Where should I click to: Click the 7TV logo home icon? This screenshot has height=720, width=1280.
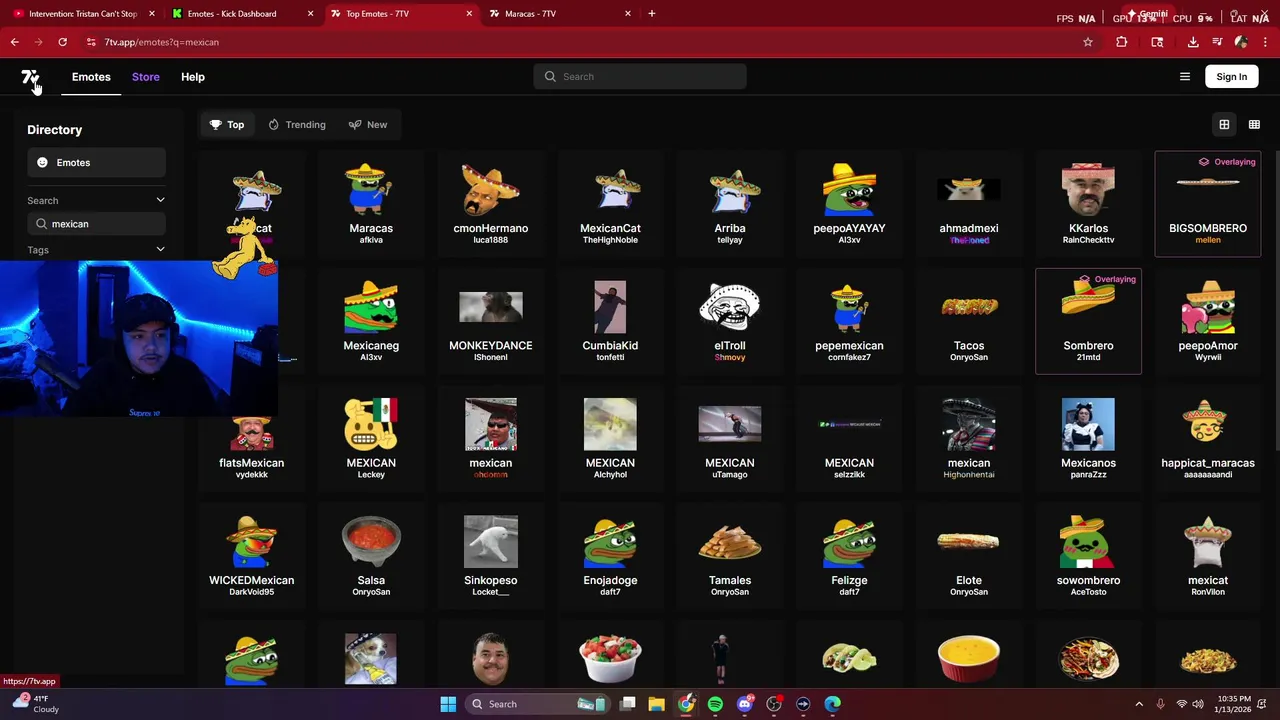point(30,77)
